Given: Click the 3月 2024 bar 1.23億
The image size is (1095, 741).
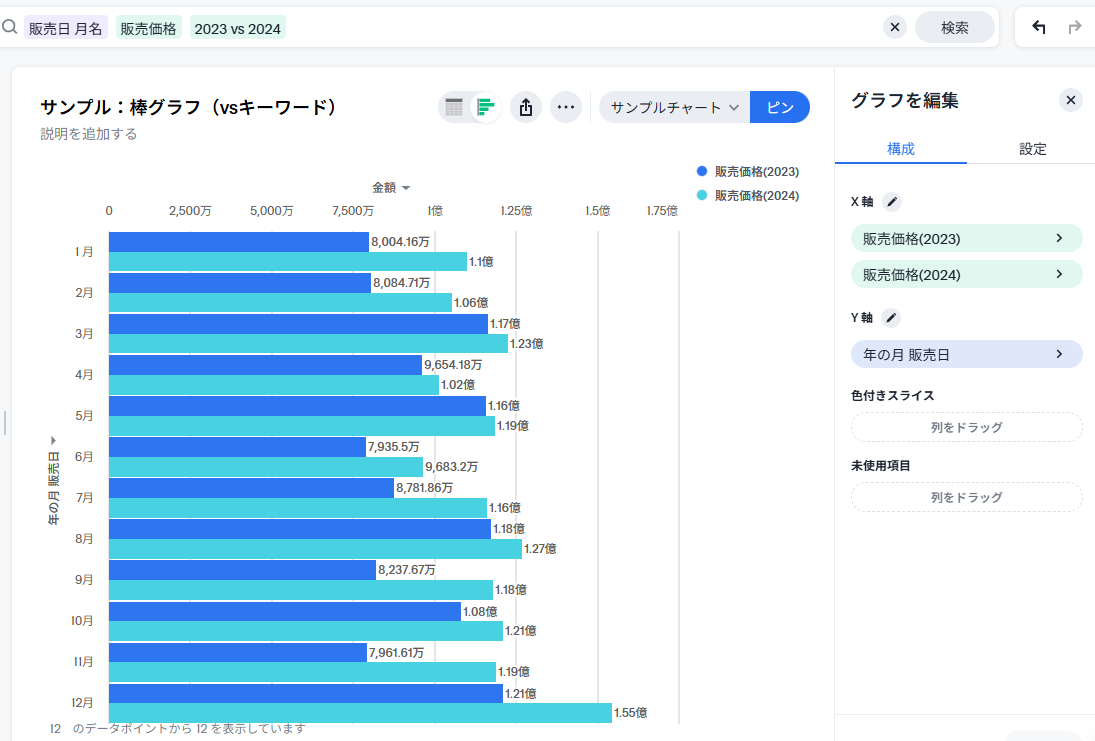Looking at the screenshot, I should [x=309, y=344].
